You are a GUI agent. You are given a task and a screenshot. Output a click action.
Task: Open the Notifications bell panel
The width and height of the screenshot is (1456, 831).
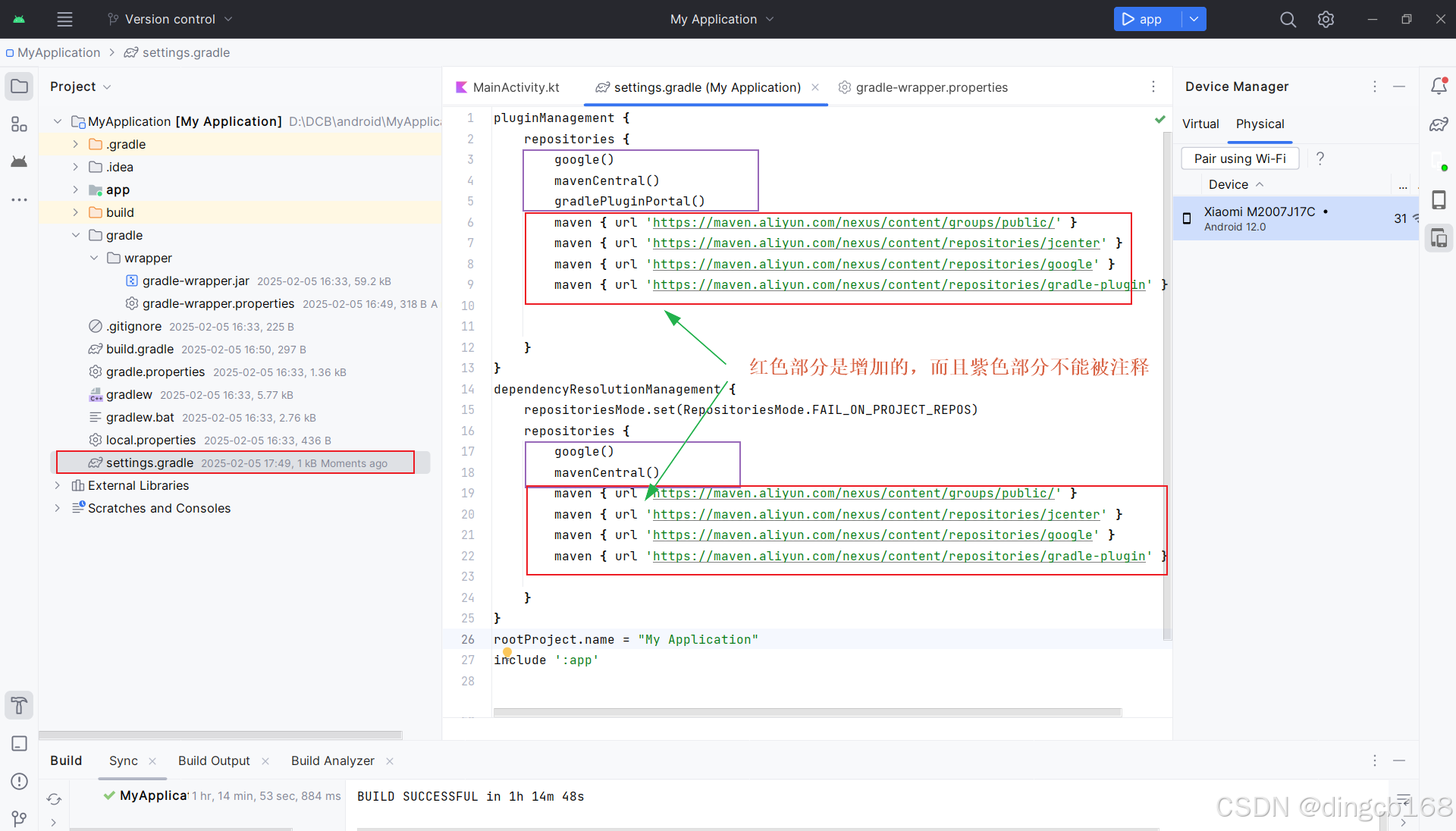[x=1439, y=86]
